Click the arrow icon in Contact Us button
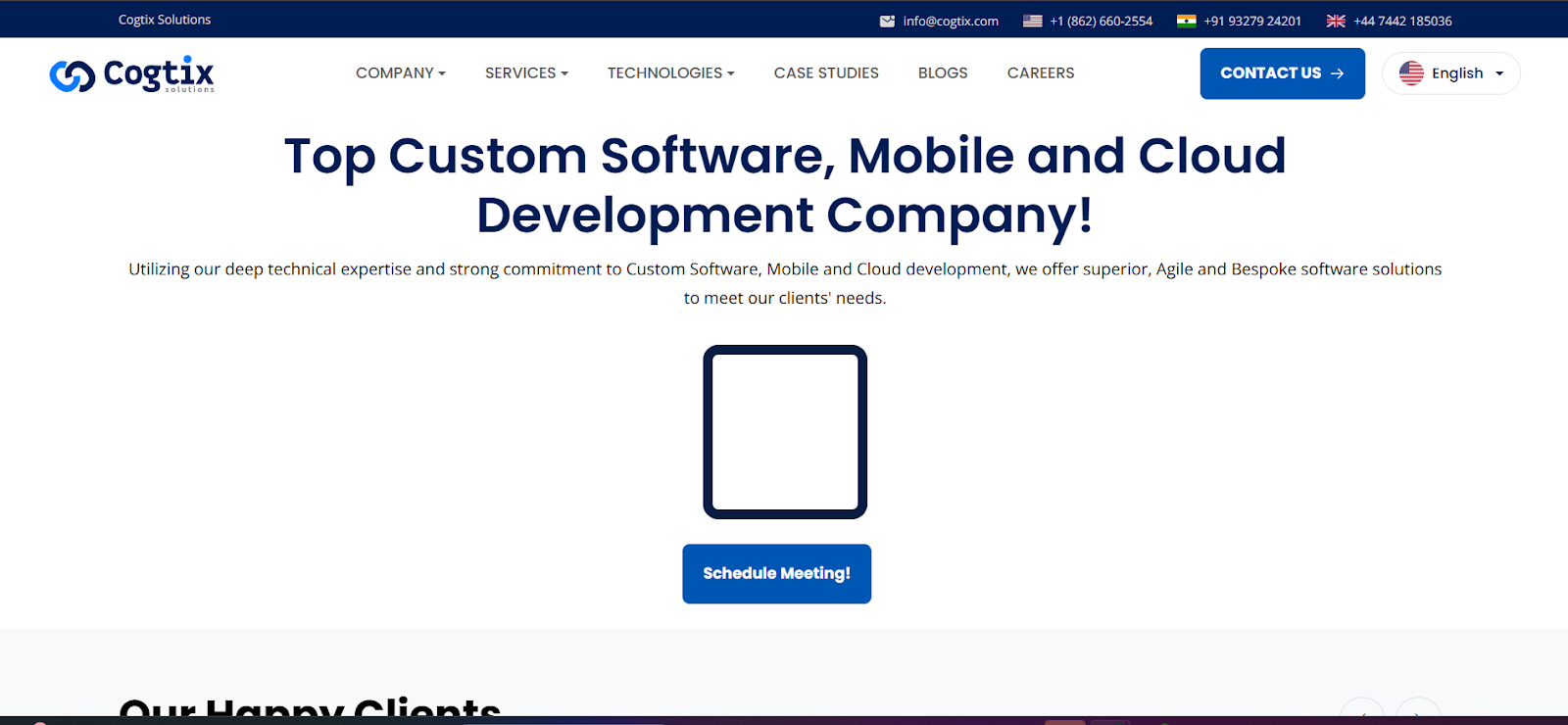The width and height of the screenshot is (1568, 725). tap(1337, 73)
